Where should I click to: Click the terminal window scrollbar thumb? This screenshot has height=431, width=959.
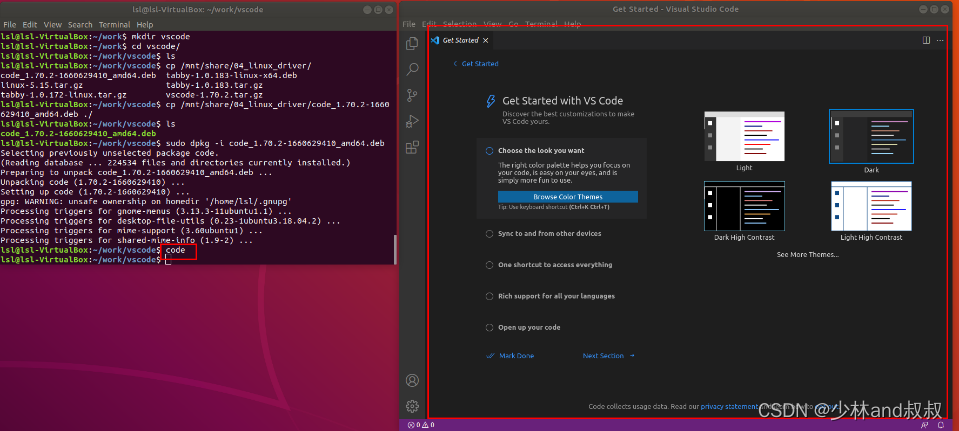(x=395, y=249)
